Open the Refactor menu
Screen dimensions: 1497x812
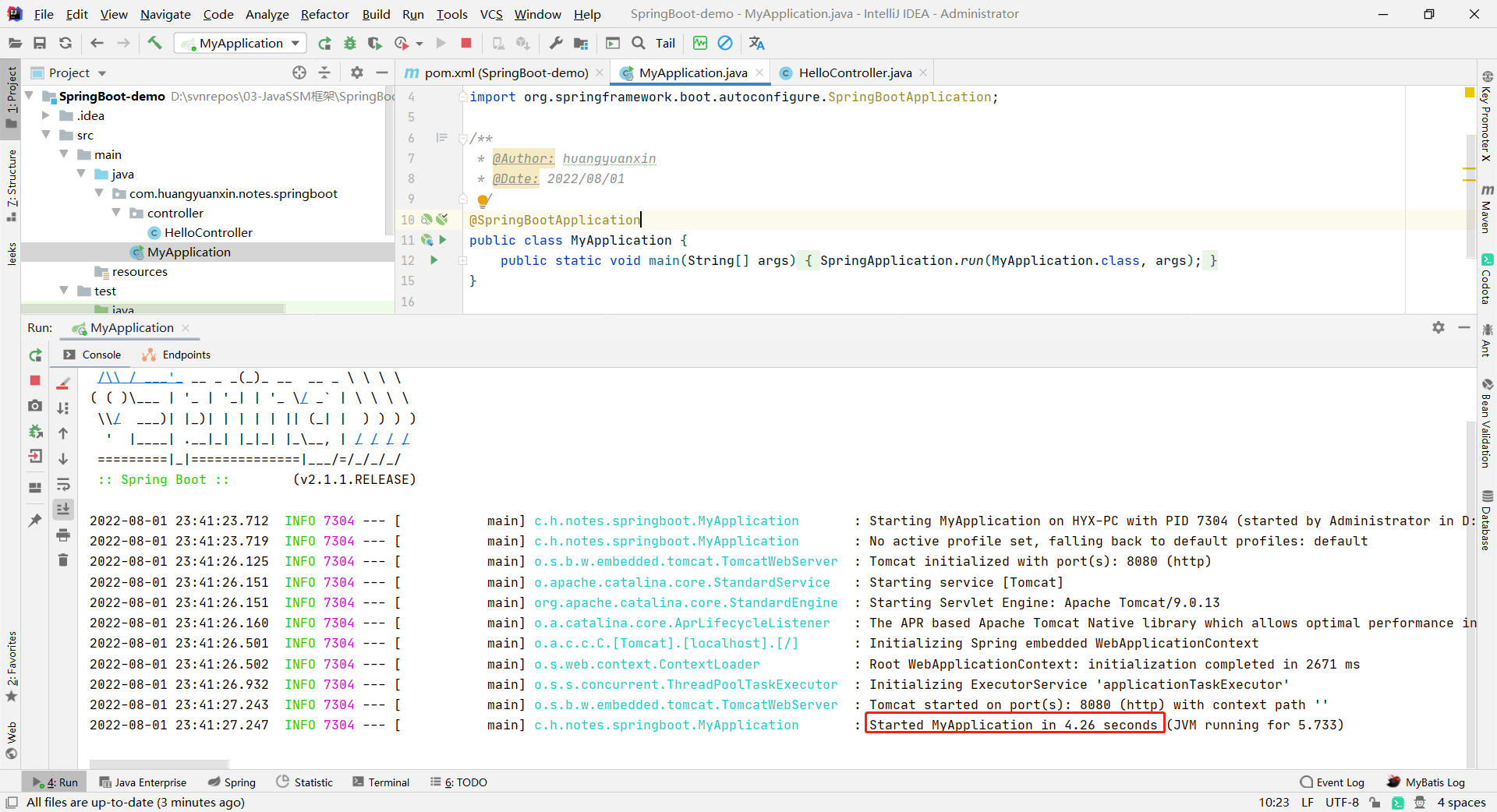[324, 14]
